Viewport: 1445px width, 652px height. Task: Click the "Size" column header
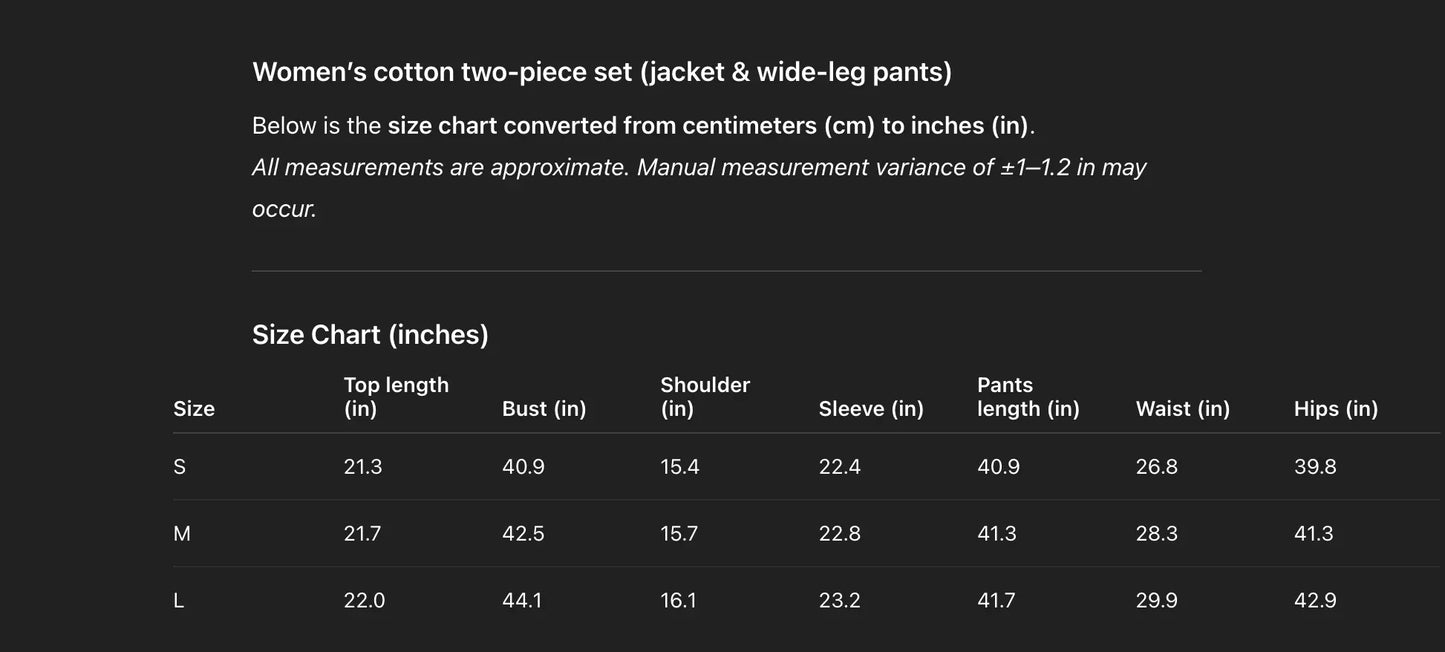[194, 409]
